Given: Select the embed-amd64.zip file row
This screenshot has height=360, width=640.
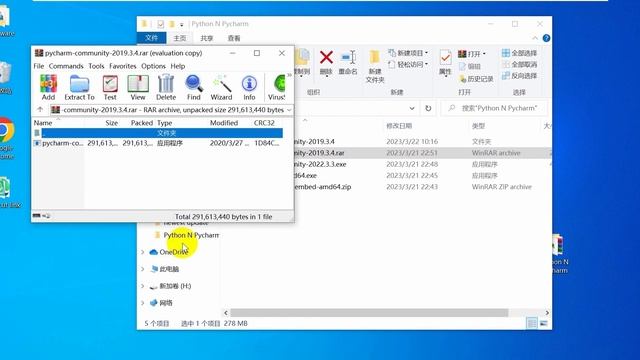Looking at the screenshot, I should (x=422, y=187).
